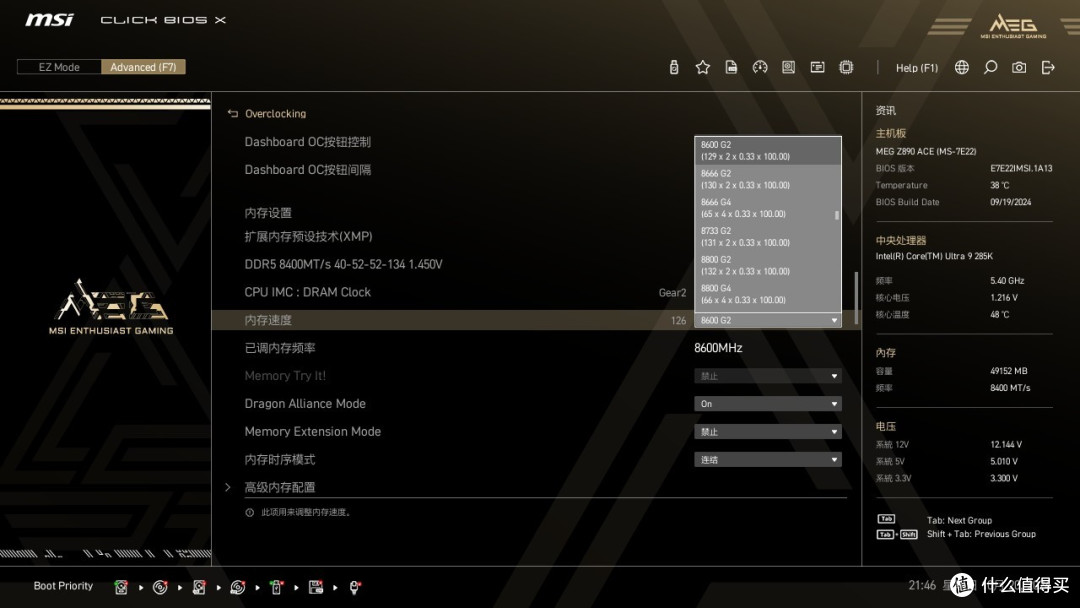Click the Gear2 value text
The height and width of the screenshot is (608, 1080).
click(672, 293)
